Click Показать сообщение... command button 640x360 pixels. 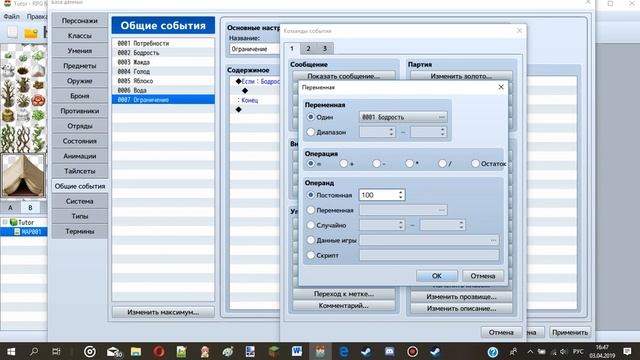(x=344, y=76)
